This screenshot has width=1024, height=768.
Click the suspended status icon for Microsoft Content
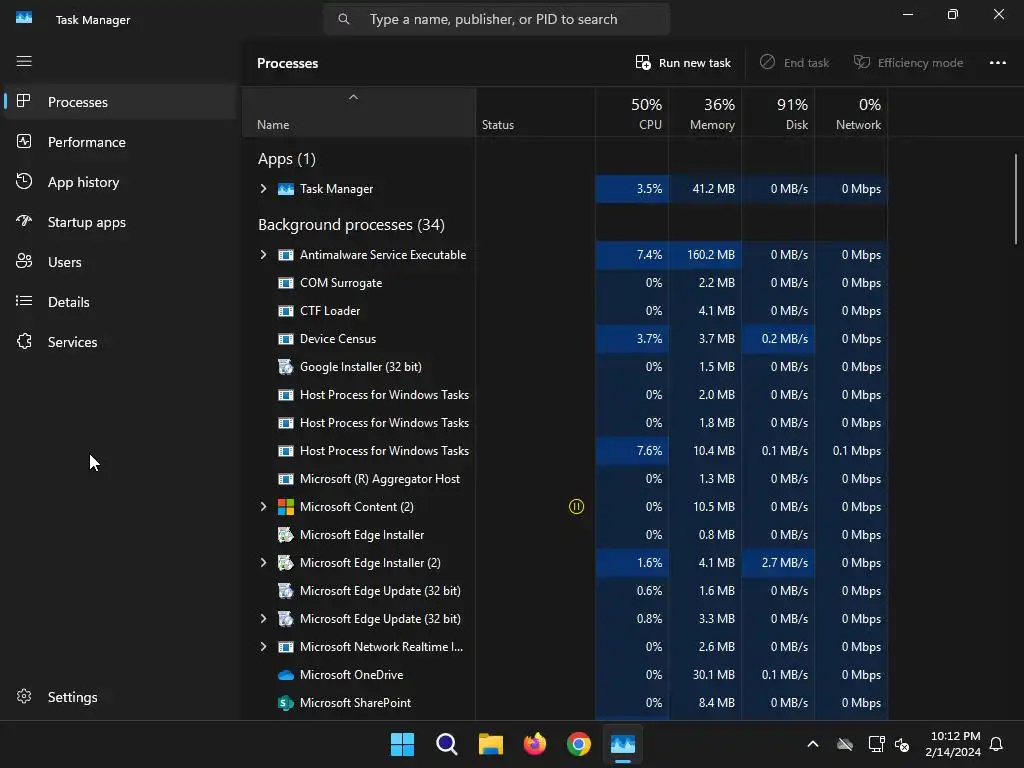[576, 507]
